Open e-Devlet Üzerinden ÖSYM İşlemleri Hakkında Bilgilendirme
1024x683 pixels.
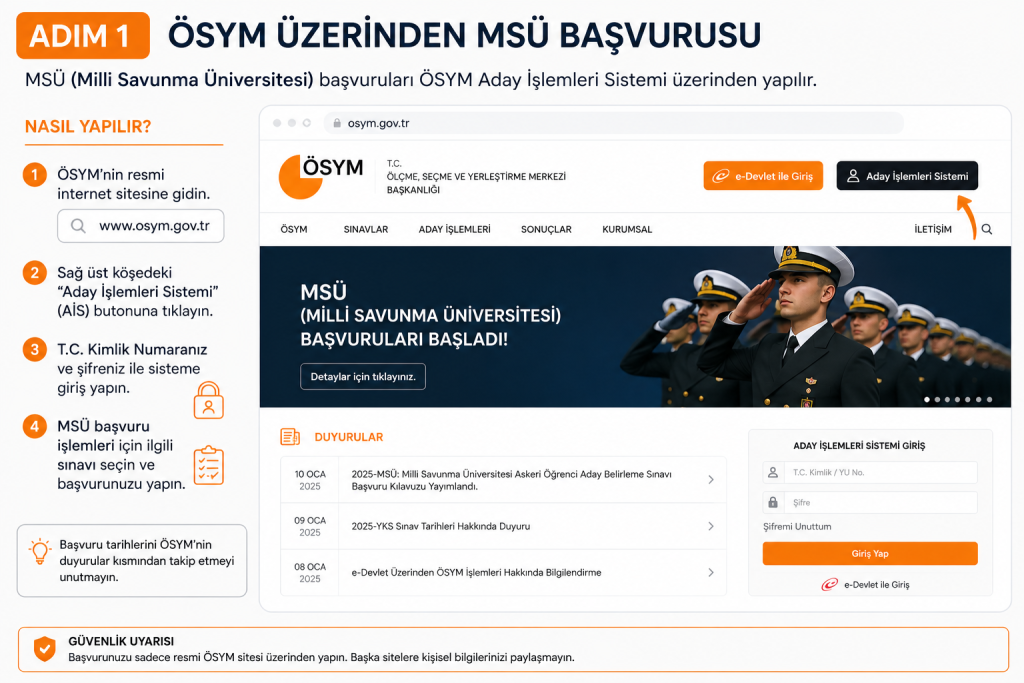[x=476, y=573]
